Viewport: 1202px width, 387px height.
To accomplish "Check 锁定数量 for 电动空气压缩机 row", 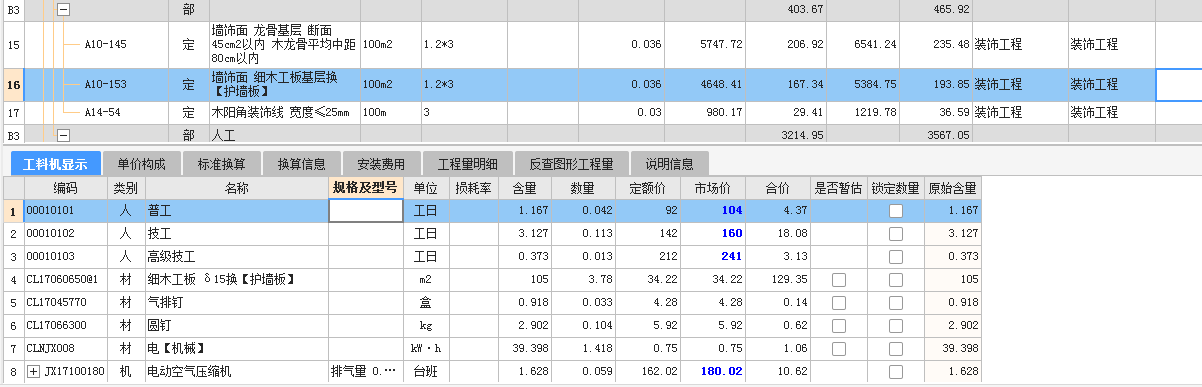I will (x=895, y=372).
